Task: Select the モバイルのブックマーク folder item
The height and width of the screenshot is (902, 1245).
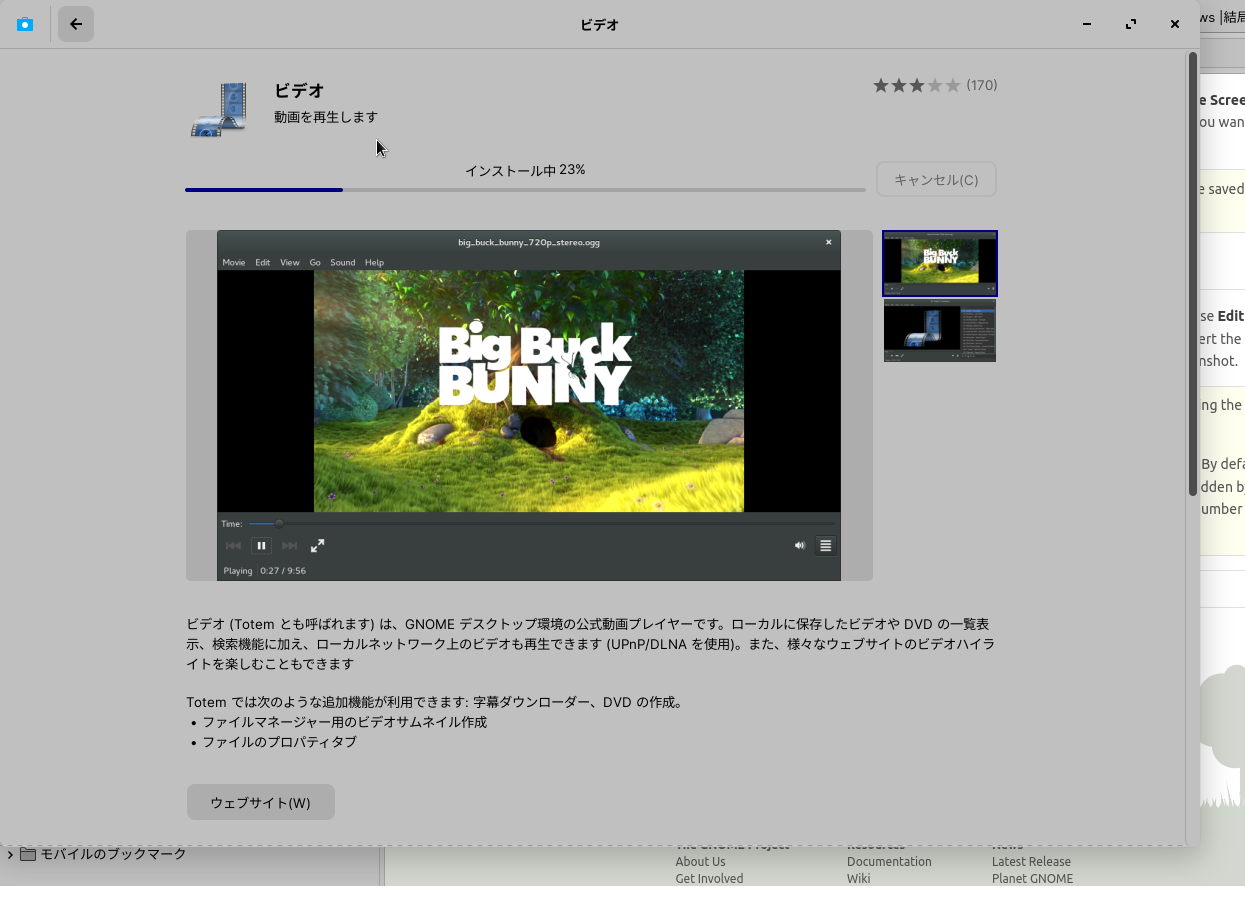Action: [x=113, y=854]
